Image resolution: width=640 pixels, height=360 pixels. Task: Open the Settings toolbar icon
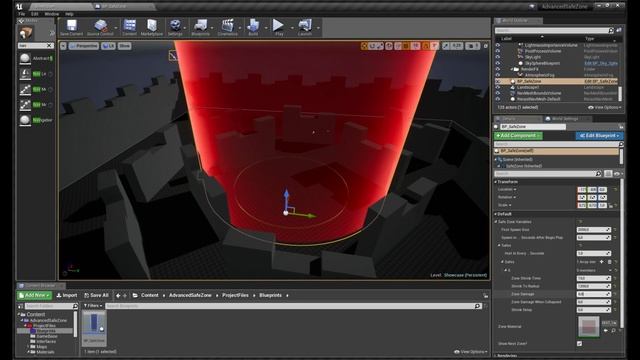click(x=175, y=27)
